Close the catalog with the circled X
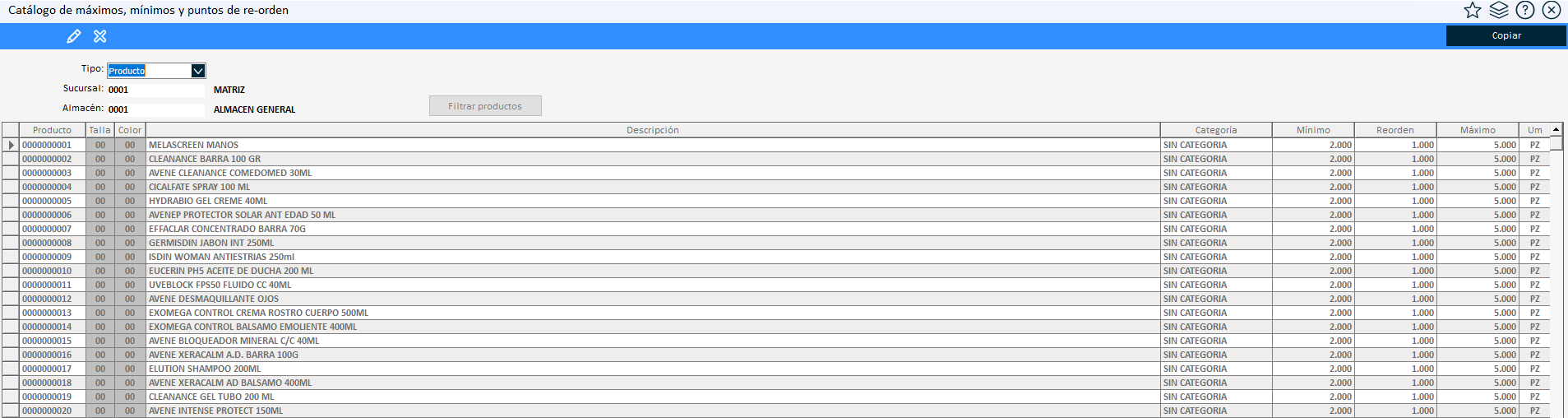 [1552, 10]
